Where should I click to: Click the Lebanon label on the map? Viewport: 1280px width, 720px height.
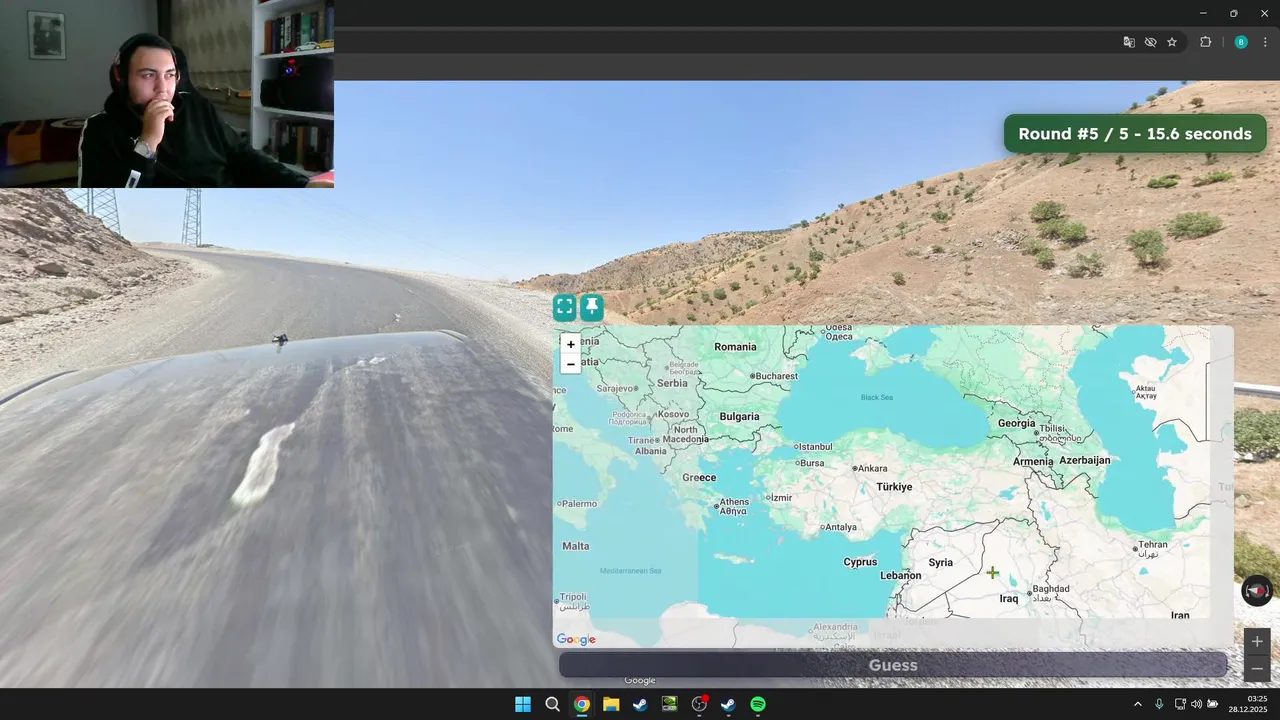coord(900,576)
